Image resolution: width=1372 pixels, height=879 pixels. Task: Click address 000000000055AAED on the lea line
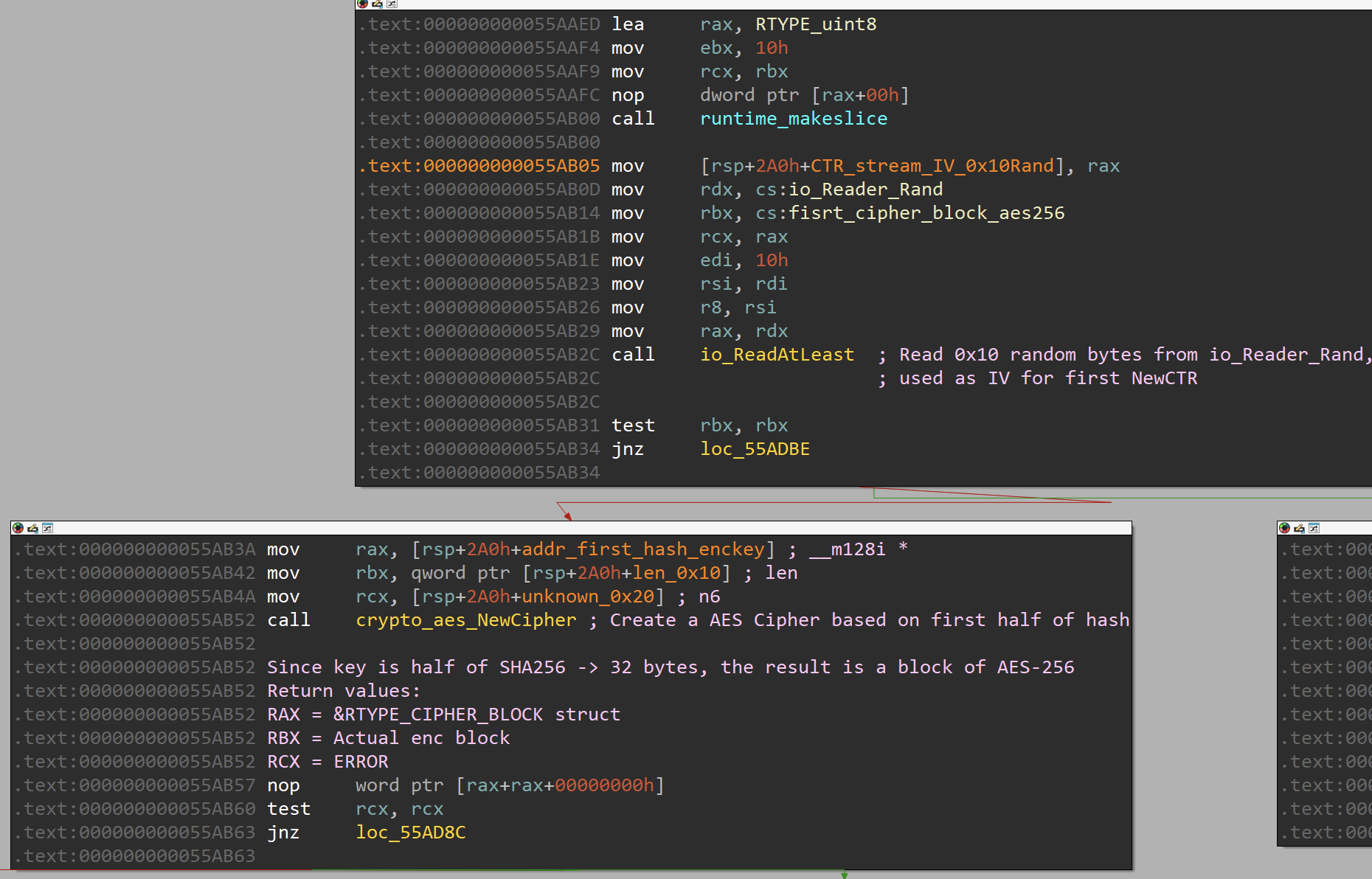(x=479, y=24)
